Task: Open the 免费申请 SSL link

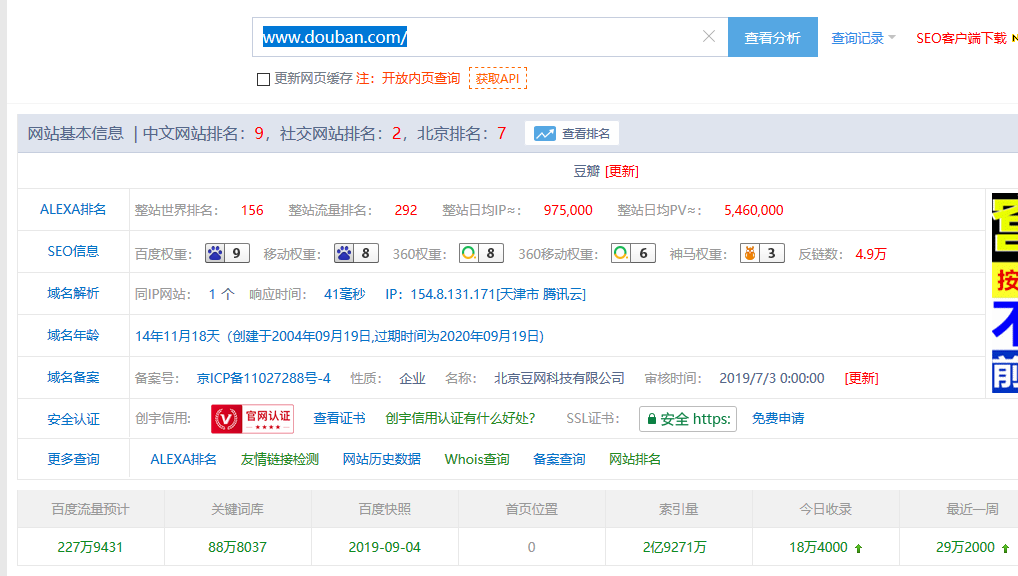Action: click(779, 419)
